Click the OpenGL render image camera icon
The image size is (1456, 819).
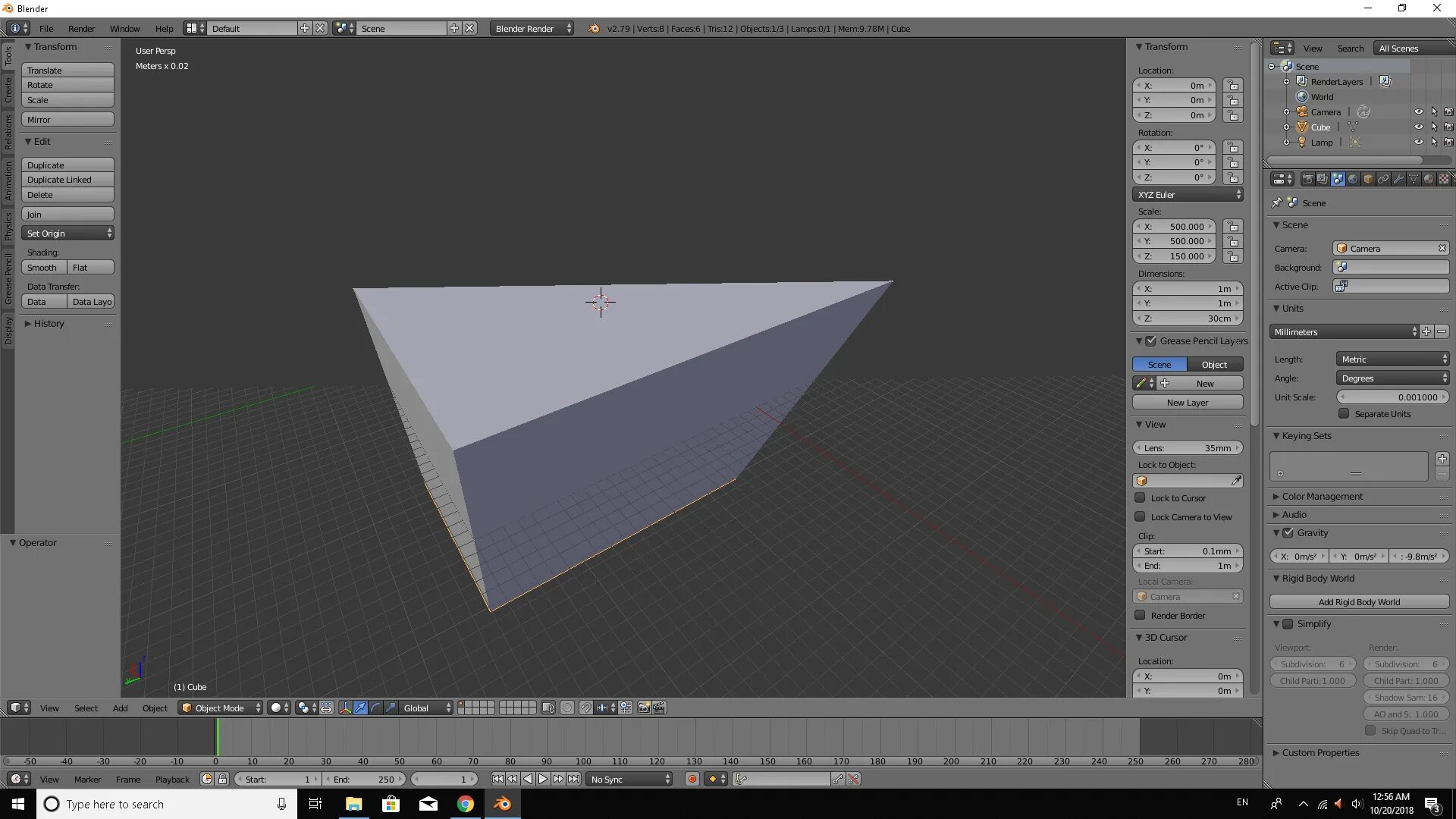click(645, 708)
